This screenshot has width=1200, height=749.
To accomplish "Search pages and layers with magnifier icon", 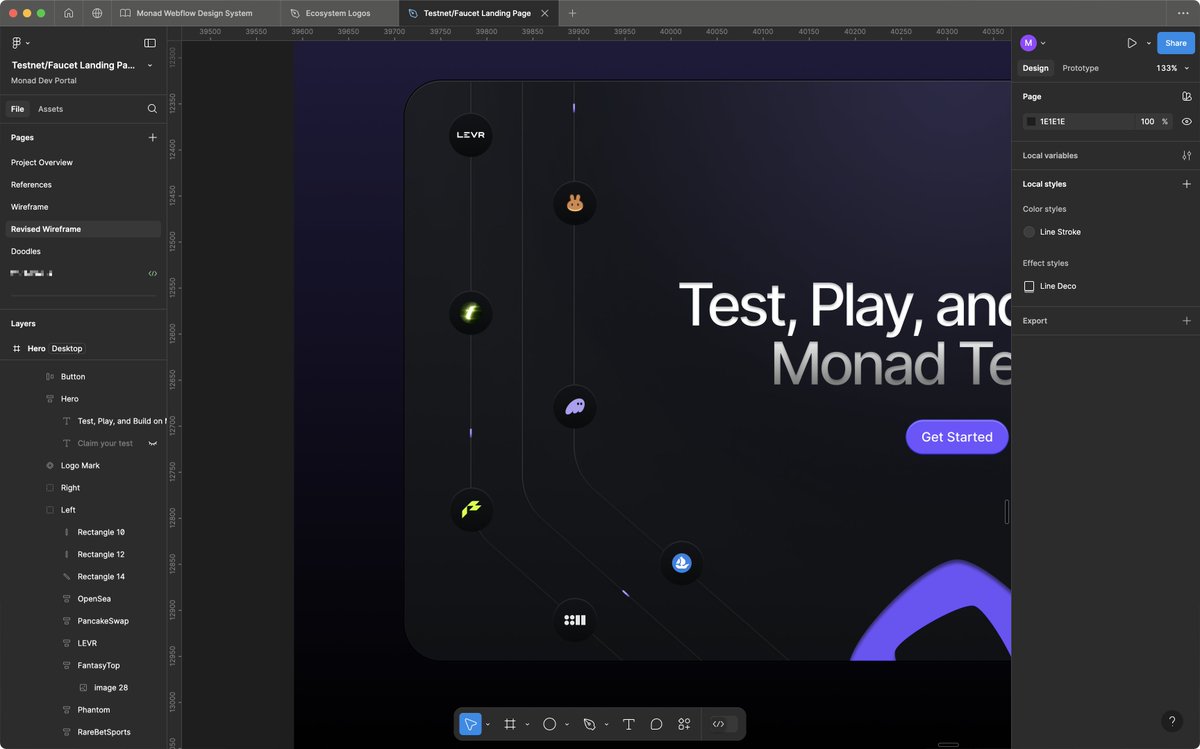I will pos(152,109).
